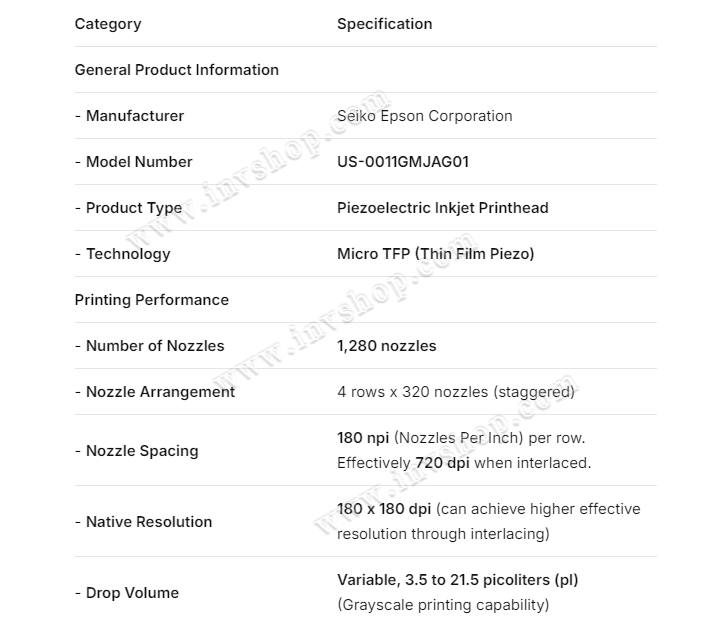Select the General Product Information section heading

(176, 70)
